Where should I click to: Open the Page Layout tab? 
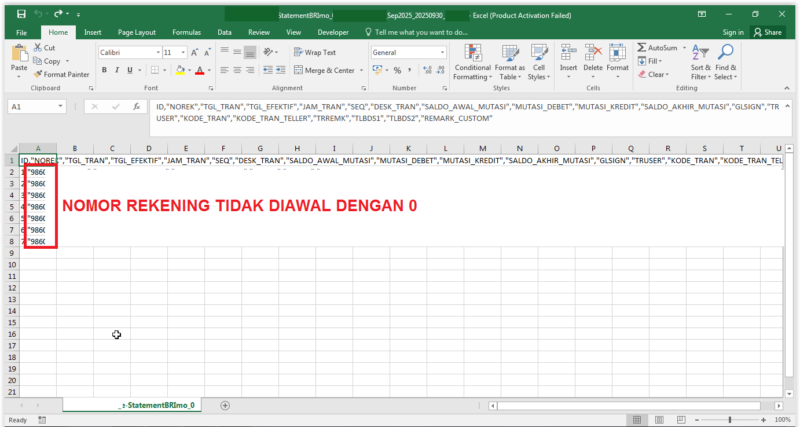[x=137, y=32]
